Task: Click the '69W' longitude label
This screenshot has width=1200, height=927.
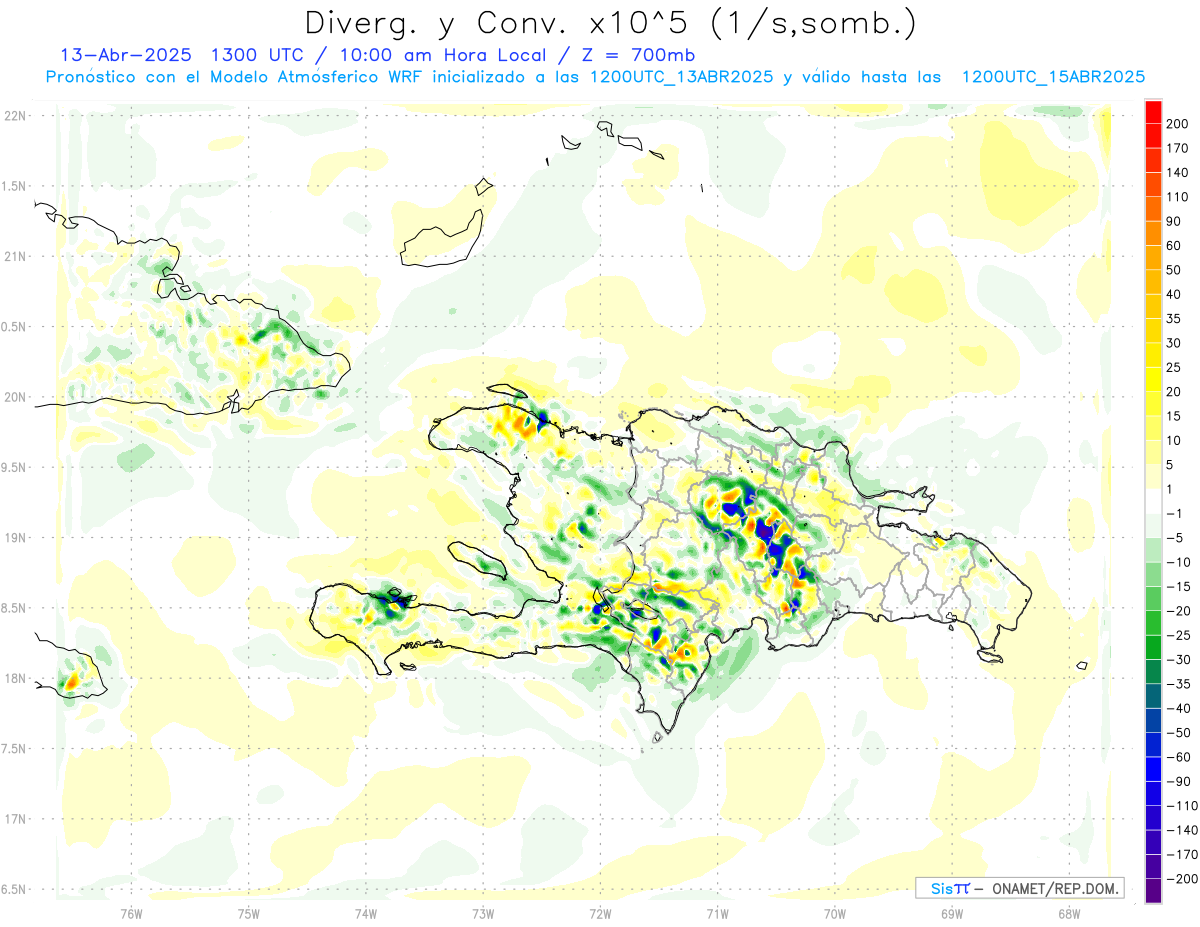Action: pyautogui.click(x=952, y=912)
